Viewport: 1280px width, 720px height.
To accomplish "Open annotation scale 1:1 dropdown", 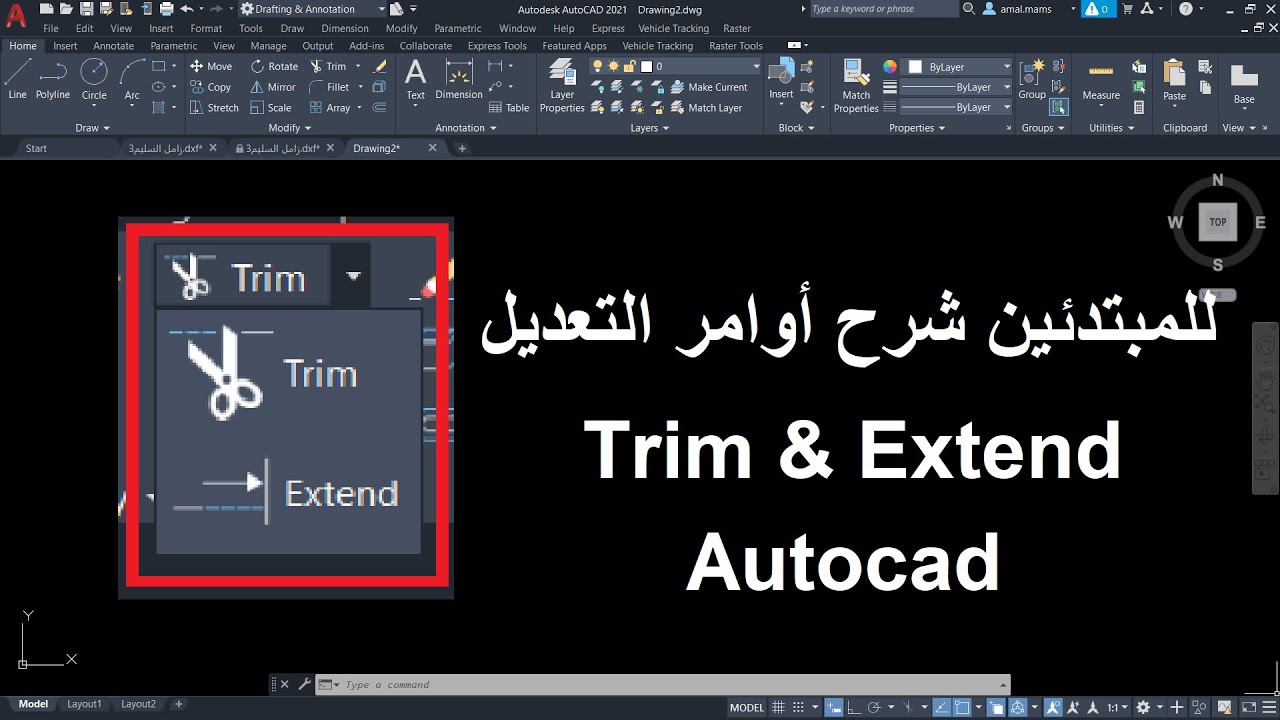I will point(1116,707).
